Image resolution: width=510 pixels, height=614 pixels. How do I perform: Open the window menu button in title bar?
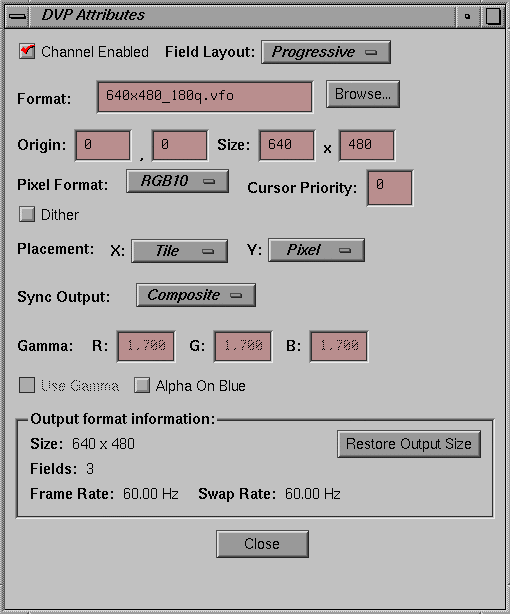[x=17, y=16]
